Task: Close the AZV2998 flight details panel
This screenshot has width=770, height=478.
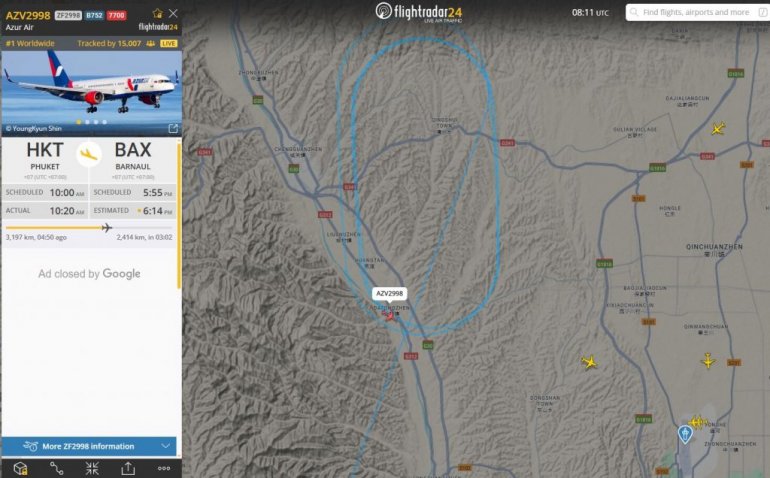Action: tap(173, 13)
